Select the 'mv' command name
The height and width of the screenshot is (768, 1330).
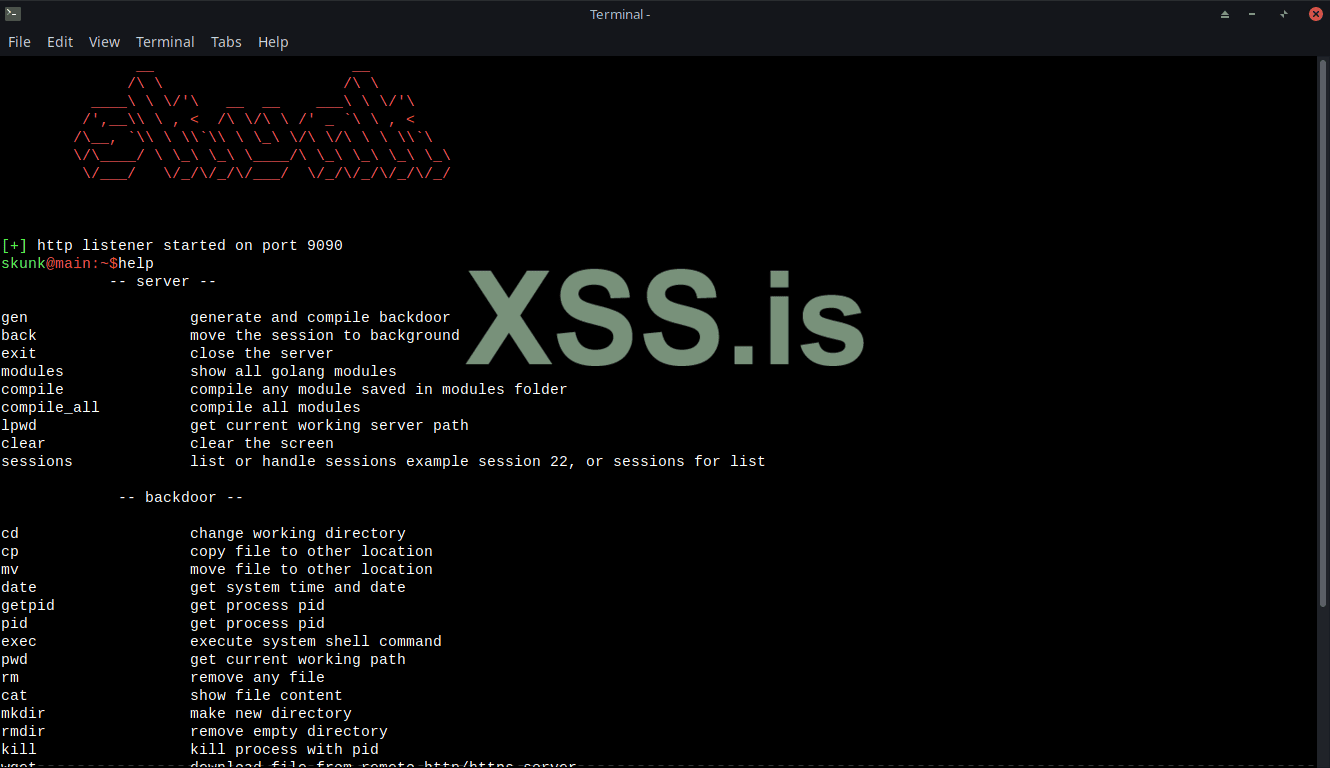(10, 570)
